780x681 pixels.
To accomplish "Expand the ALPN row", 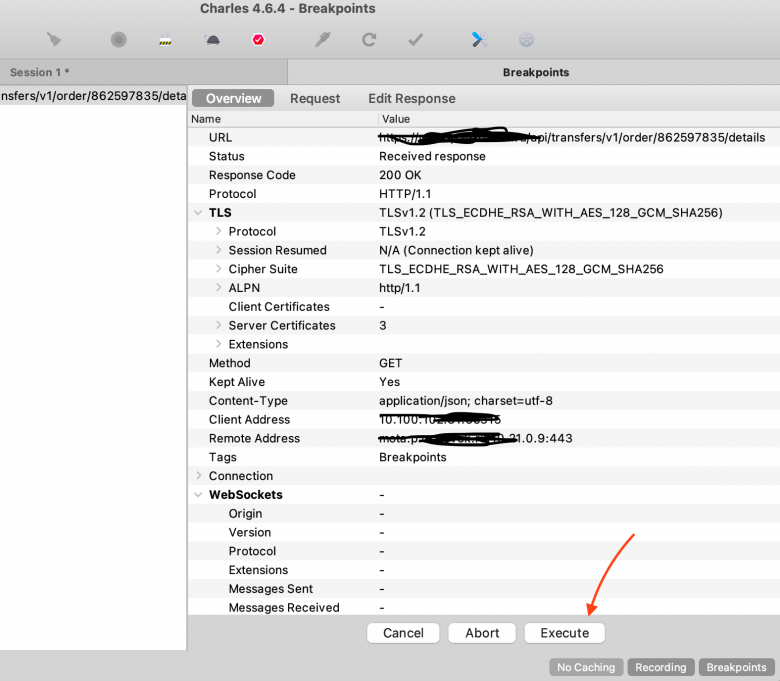I will click(x=218, y=288).
